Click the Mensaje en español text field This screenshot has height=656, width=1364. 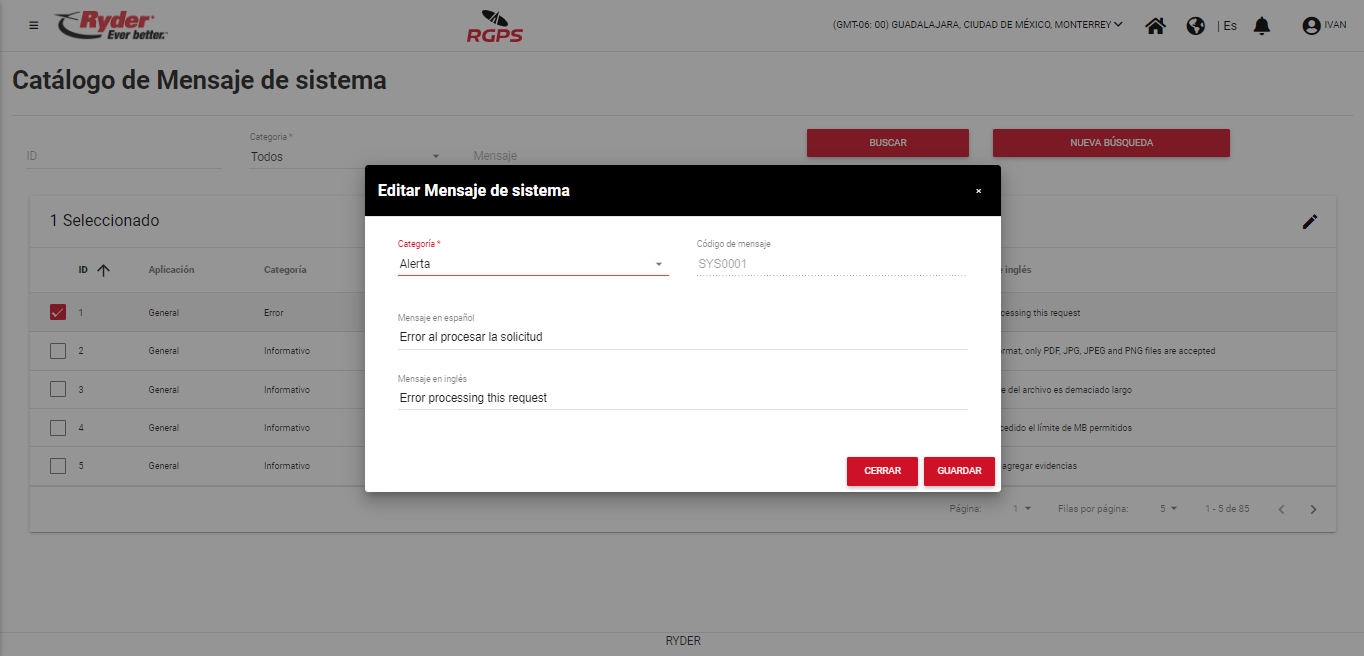tap(682, 337)
